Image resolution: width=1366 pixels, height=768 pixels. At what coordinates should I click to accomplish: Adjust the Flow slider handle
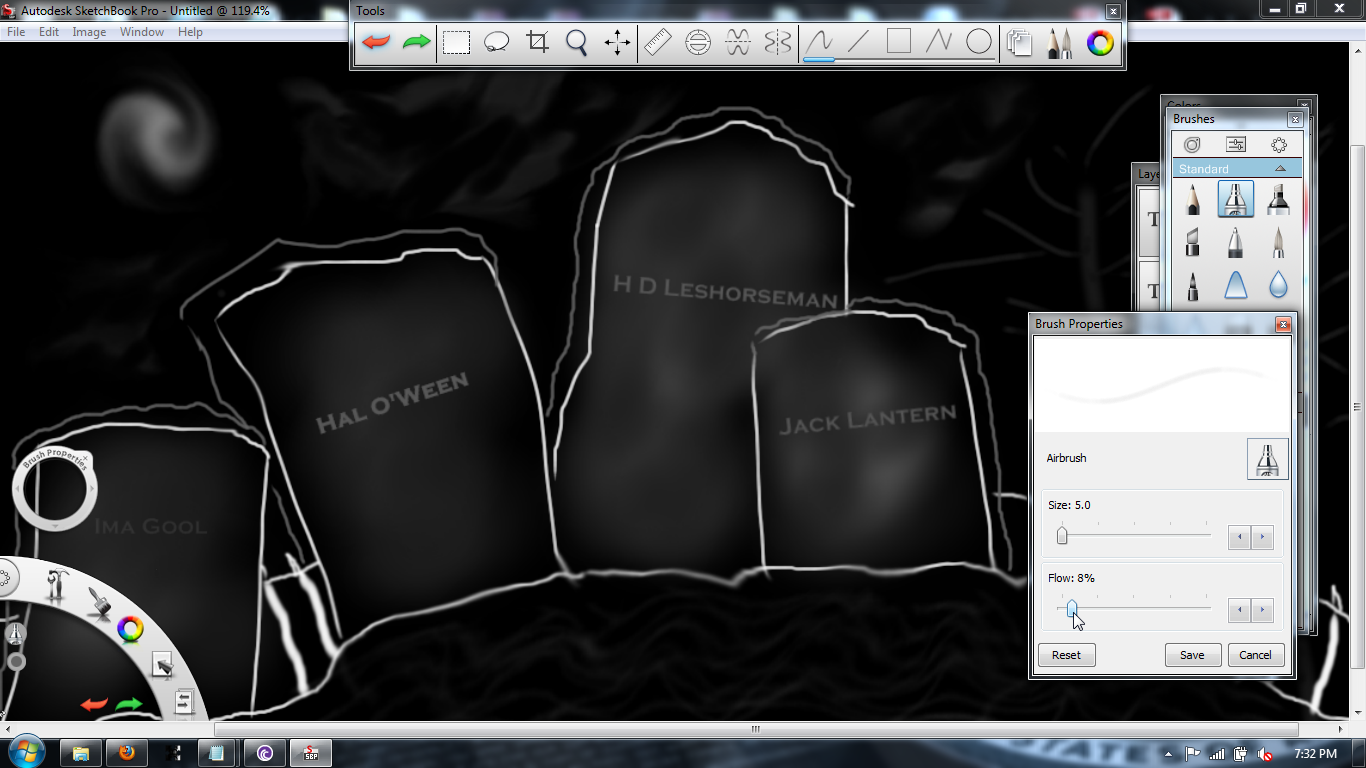(x=1072, y=608)
